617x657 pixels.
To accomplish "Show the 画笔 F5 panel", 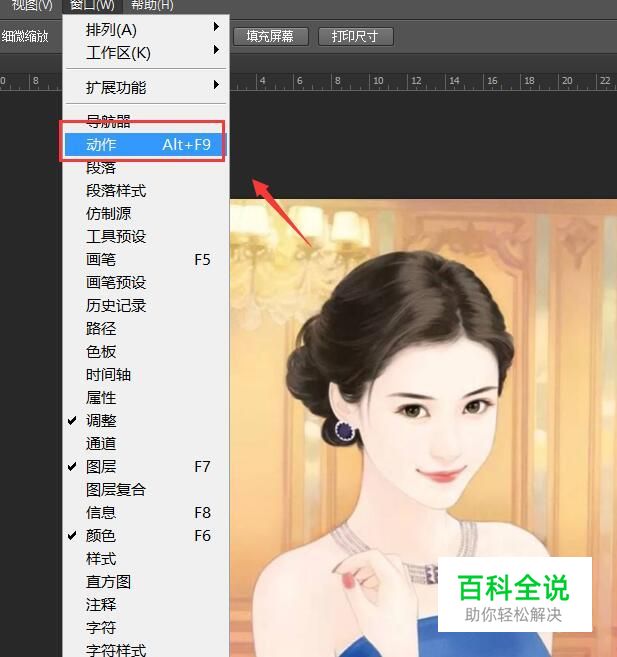I will tap(146, 259).
